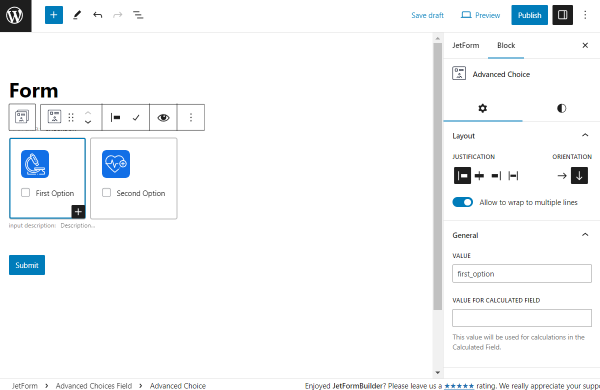This screenshot has height=390, width=600.
Task: Select the edit tools pencil icon
Action: (77, 15)
